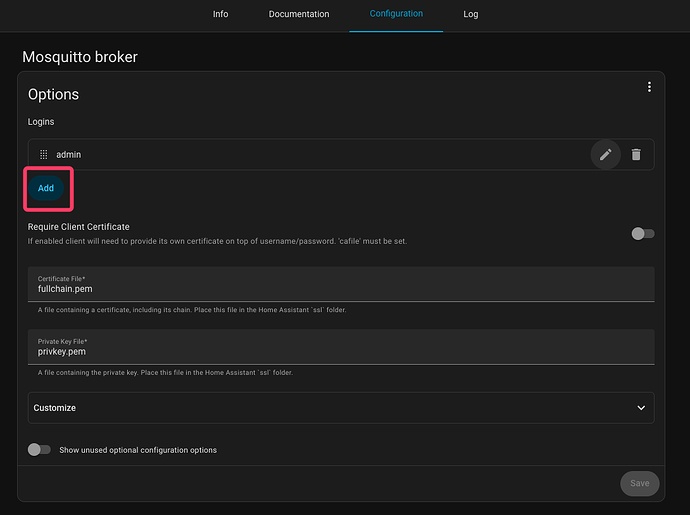Delete the admin login with trash icon
Screen dimensions: 690x515
[x=636, y=155]
